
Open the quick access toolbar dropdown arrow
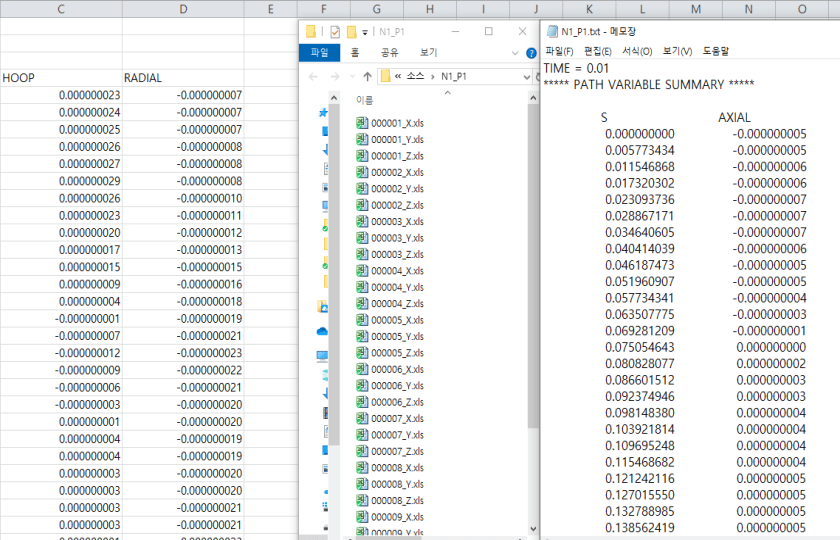click(x=366, y=32)
